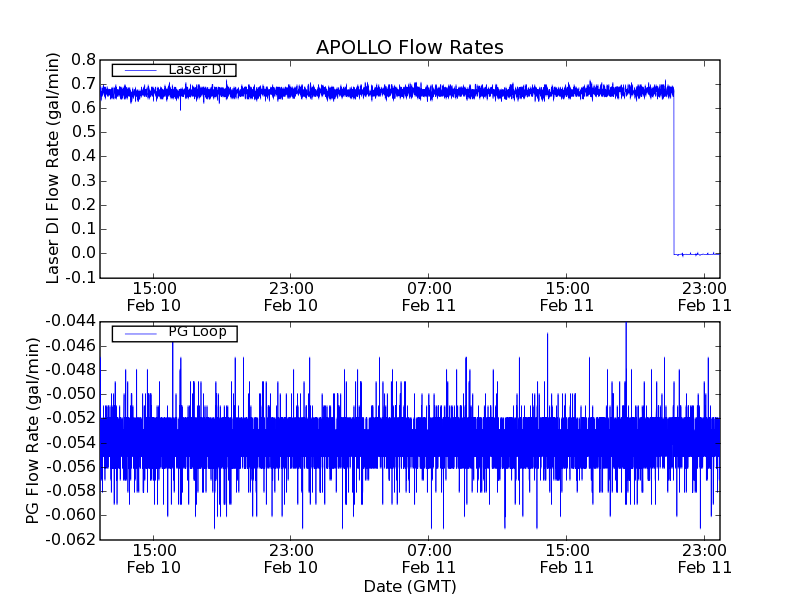This screenshot has width=800, height=600.
Task: Click the vertical drop line in Laser DI plot
Action: (x=674, y=173)
